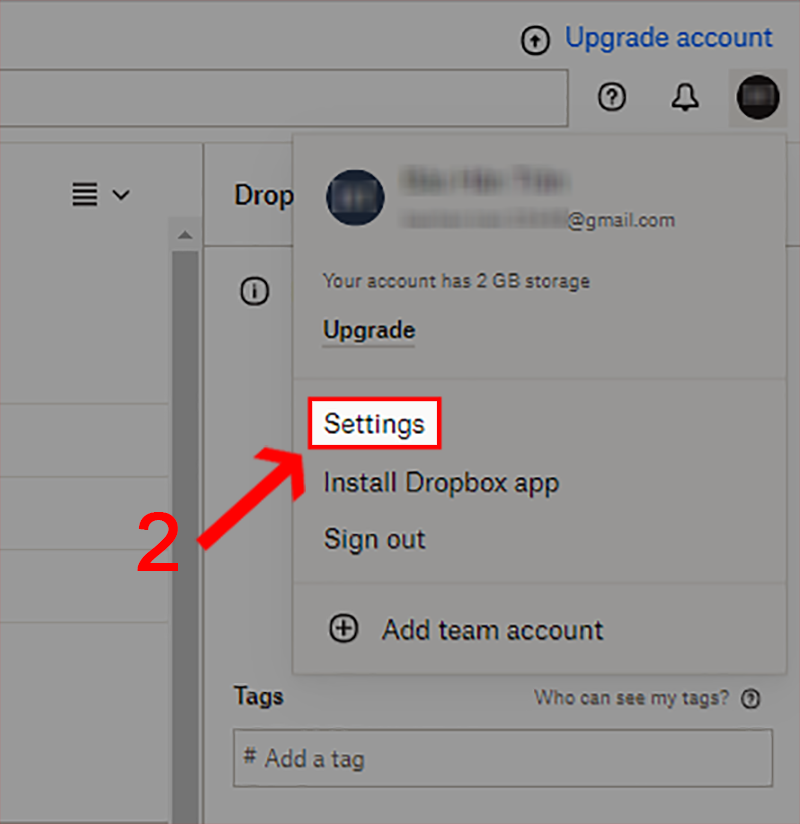Image resolution: width=800 pixels, height=824 pixels.
Task: Click the account avatar in top bar
Action: [758, 97]
